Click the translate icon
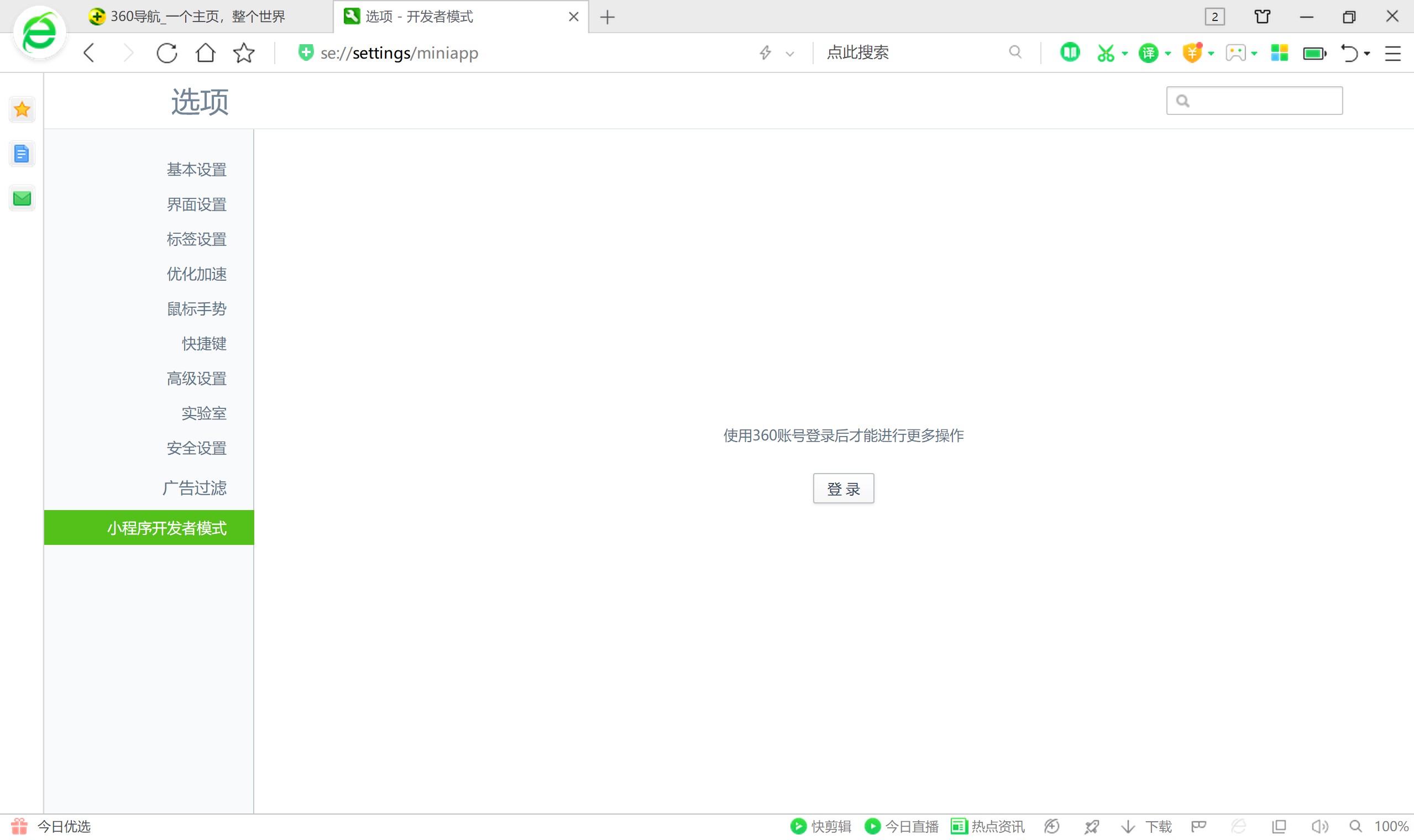The image size is (1414, 840). pos(1149,53)
